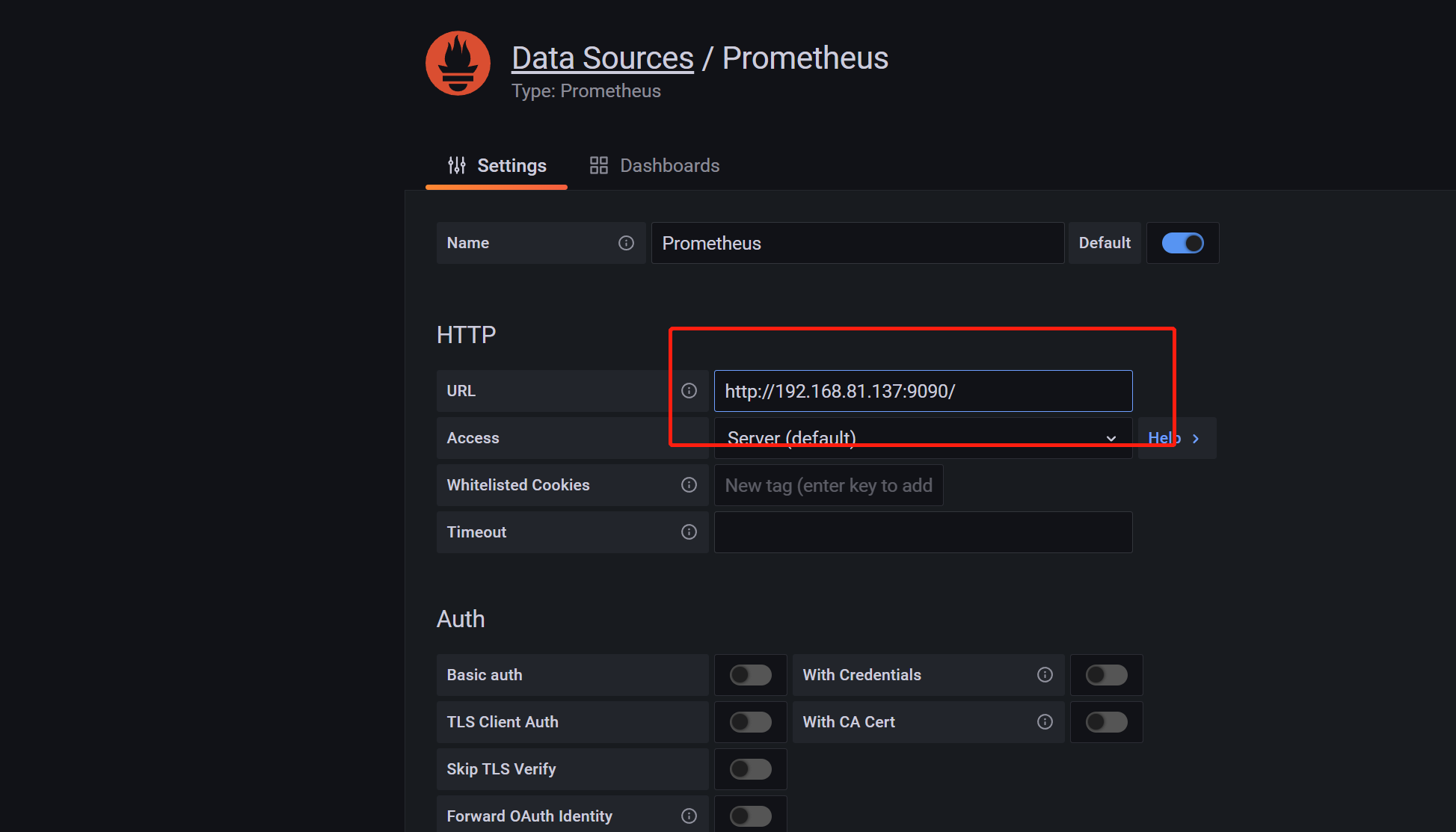Click the info icon beside Timeout
1456x832 pixels.
[689, 532]
